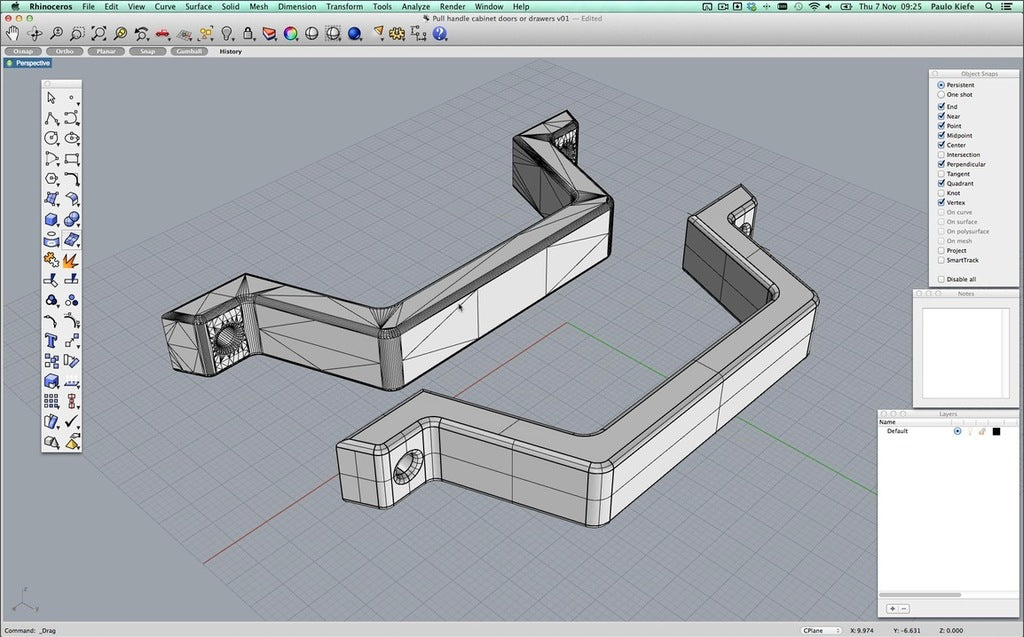1024x637 pixels.
Task: Open Spotlight search in menu bar
Action: tap(989, 7)
